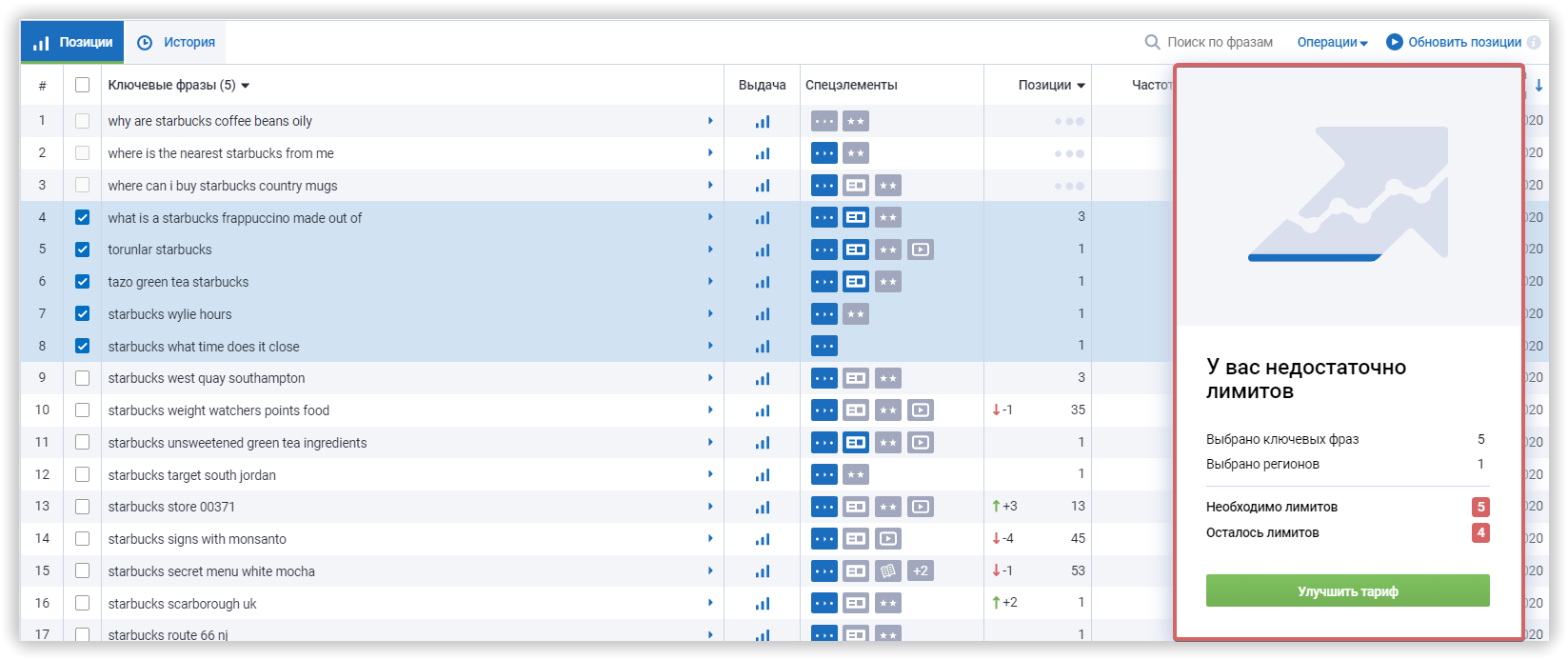This screenshot has width=1568, height=660.
Task: Click the snippet card icon for 'tazo green tea starbucks'
Action: click(856, 282)
